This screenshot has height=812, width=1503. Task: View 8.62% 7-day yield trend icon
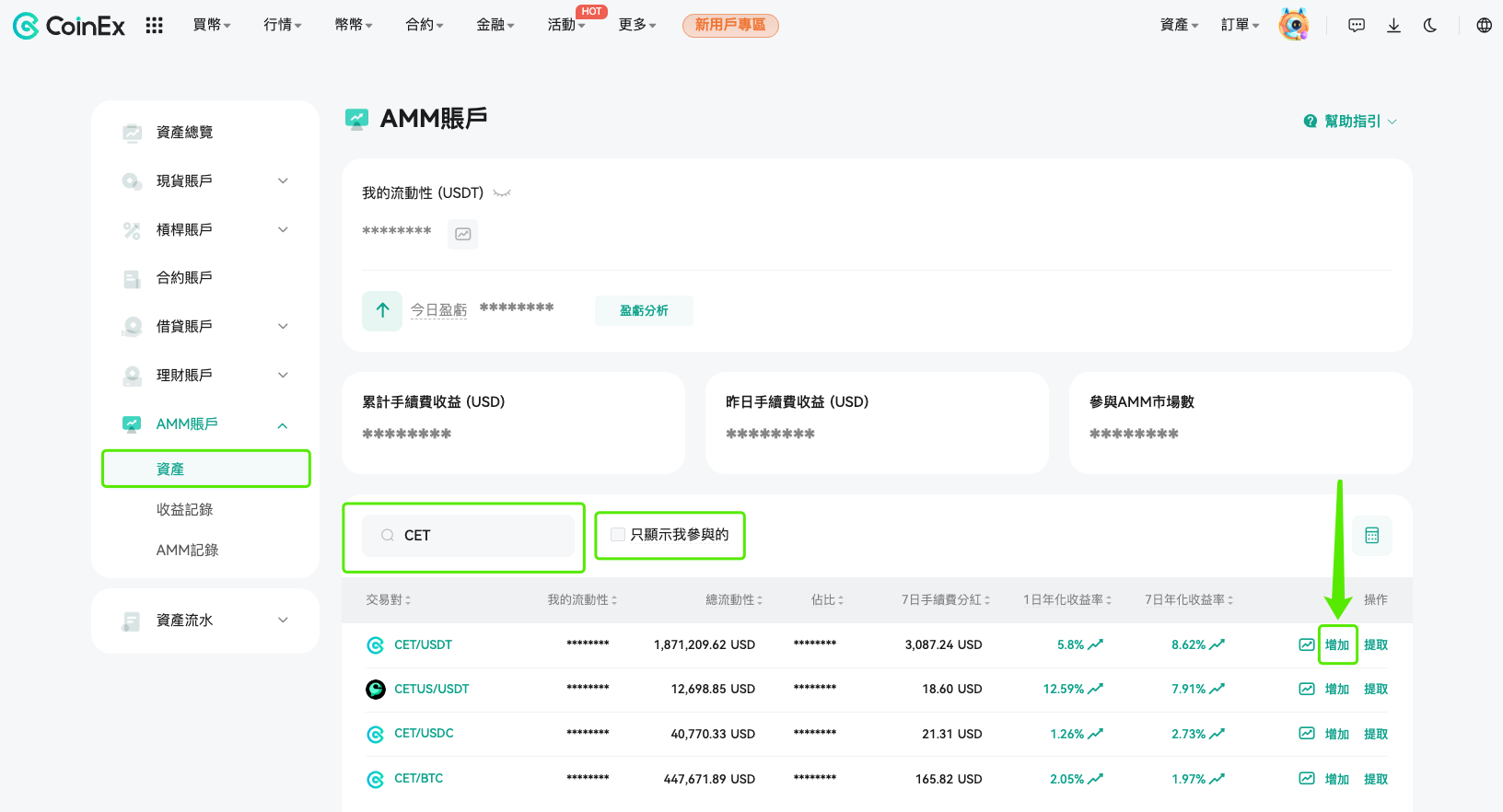point(1218,644)
